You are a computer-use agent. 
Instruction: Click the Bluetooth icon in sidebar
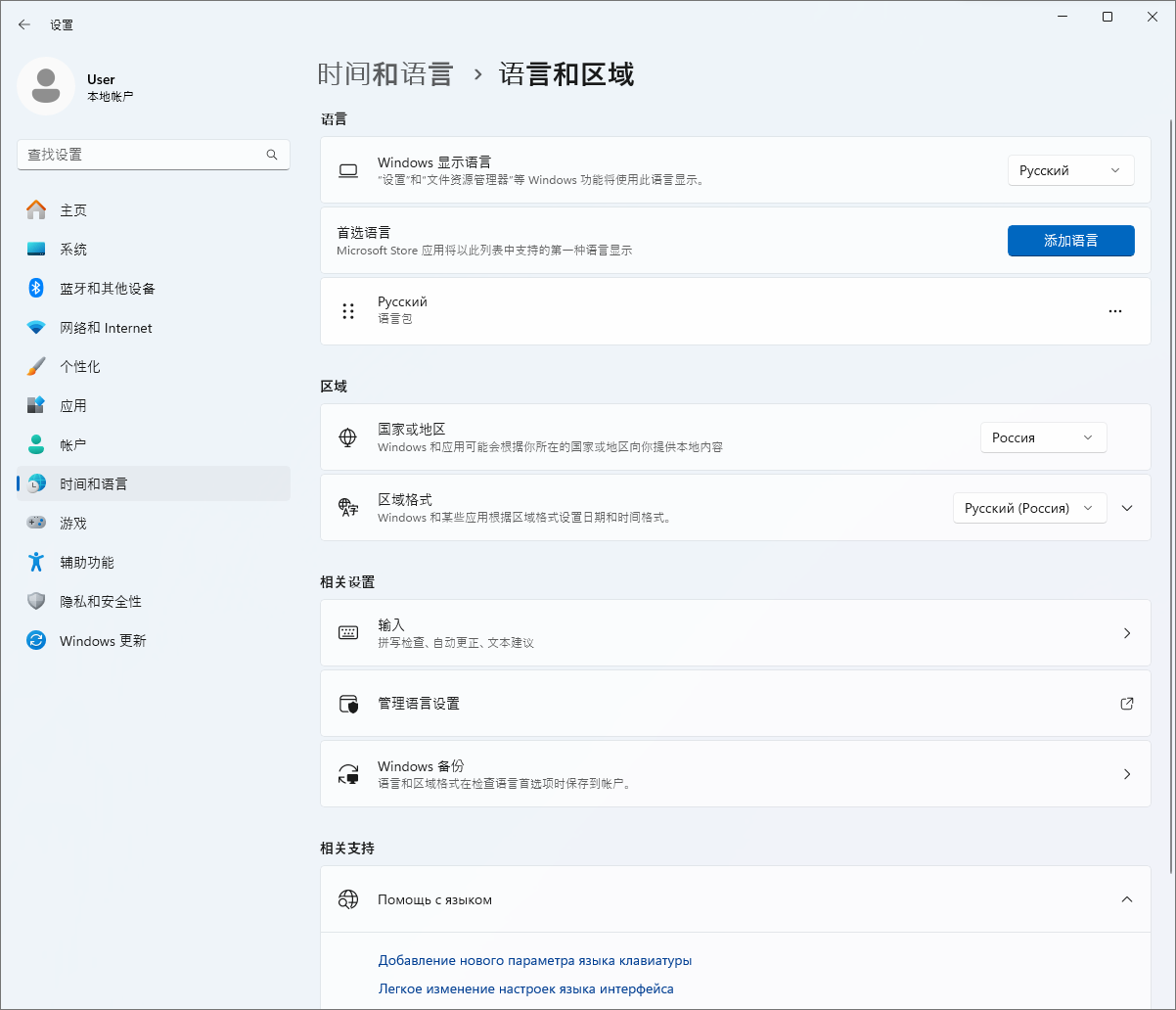(36, 289)
